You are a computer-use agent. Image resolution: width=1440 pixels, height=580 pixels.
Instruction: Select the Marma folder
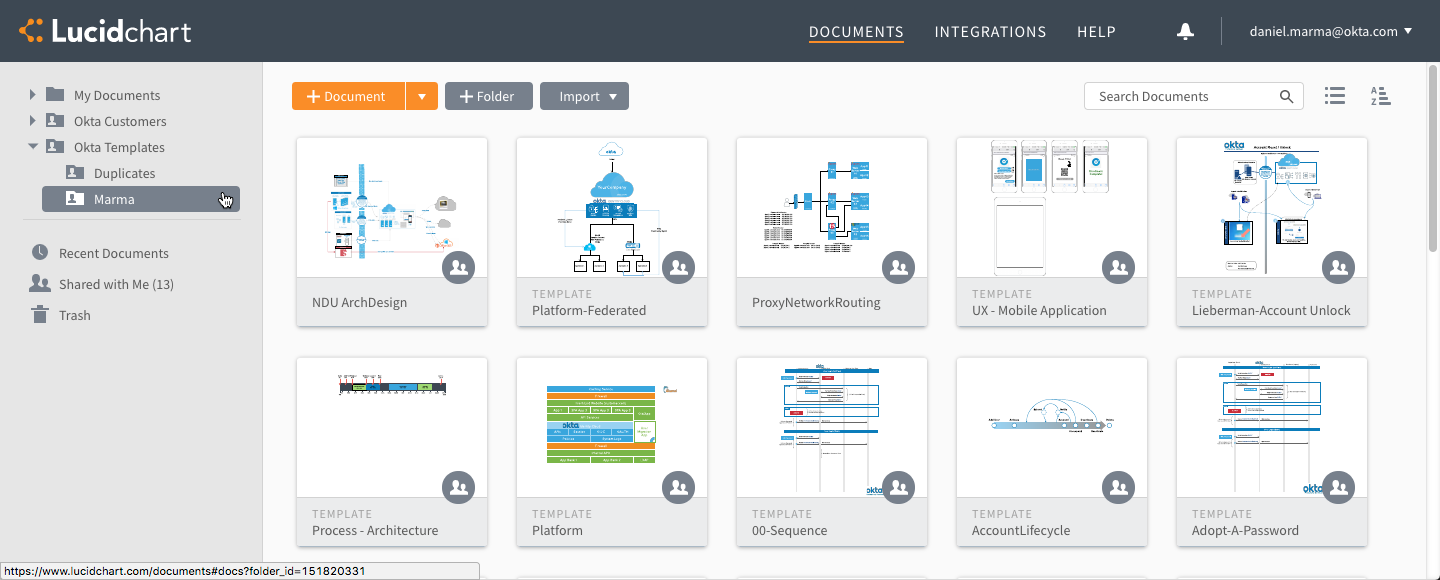(x=141, y=199)
